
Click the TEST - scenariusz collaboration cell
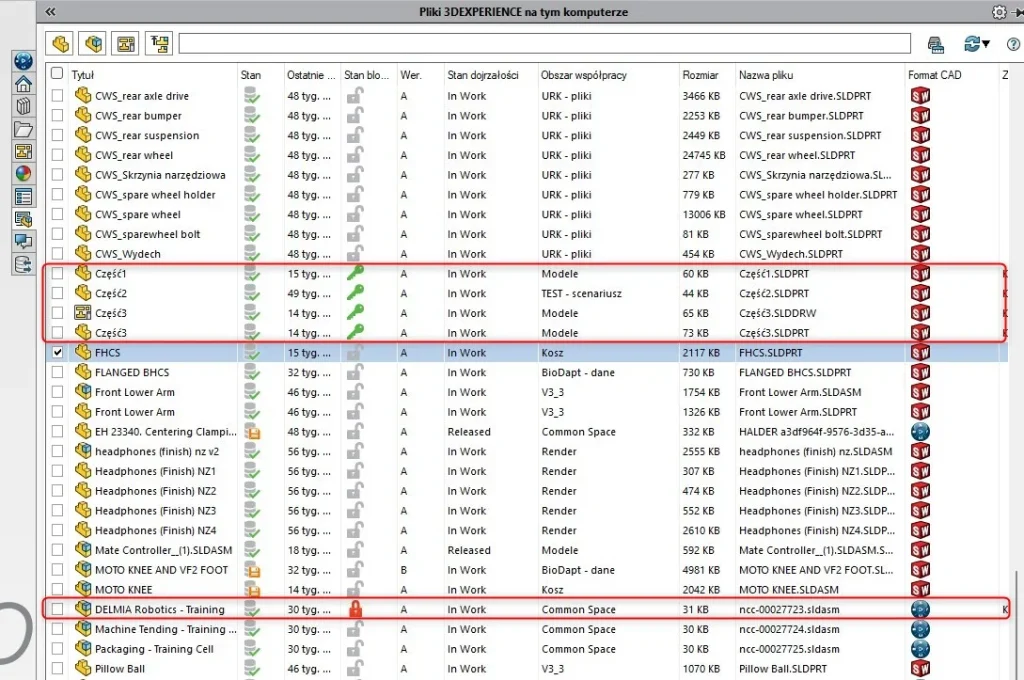click(x=581, y=293)
